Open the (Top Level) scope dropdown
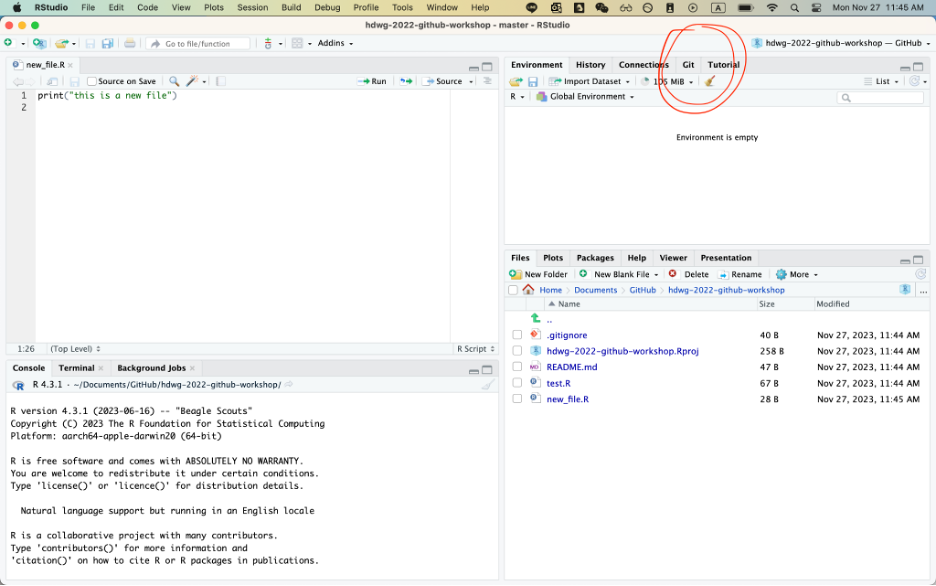Image resolution: width=936 pixels, height=586 pixels. tap(75, 348)
